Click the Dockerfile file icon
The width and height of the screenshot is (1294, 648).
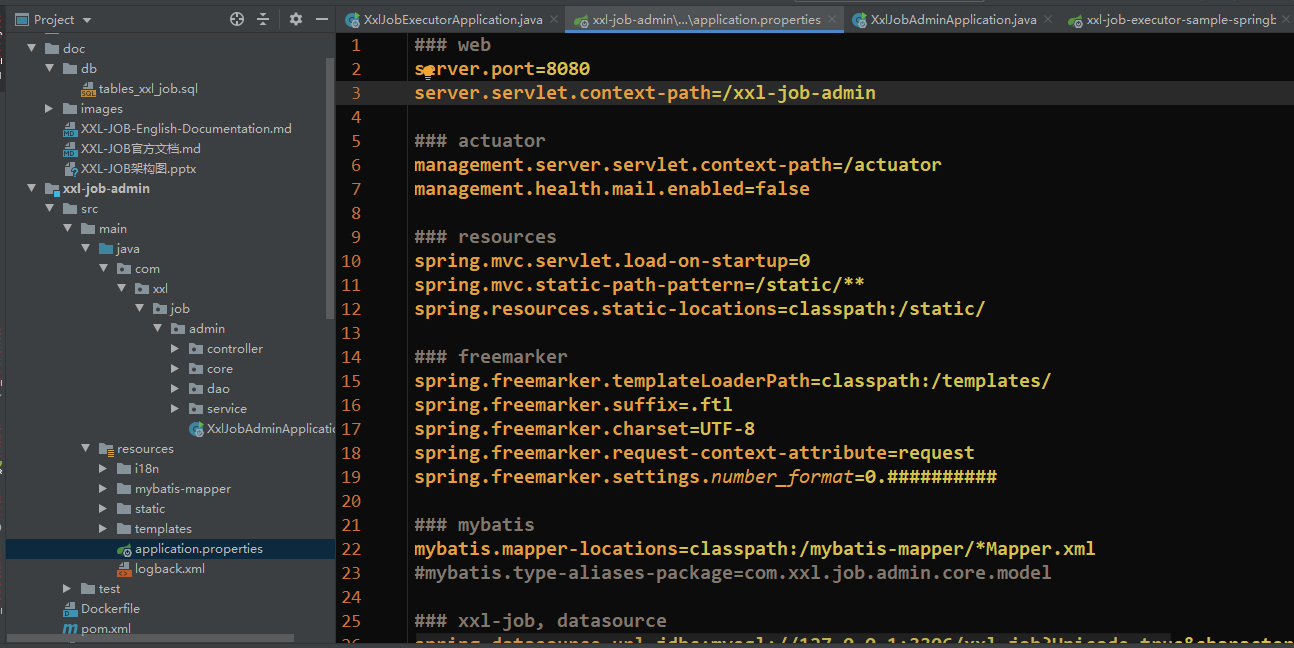tap(70, 609)
